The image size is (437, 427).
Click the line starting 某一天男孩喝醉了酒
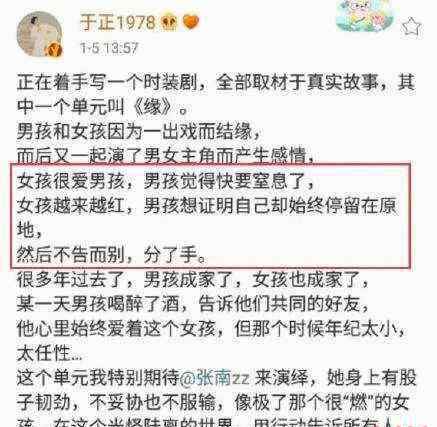[193, 304]
